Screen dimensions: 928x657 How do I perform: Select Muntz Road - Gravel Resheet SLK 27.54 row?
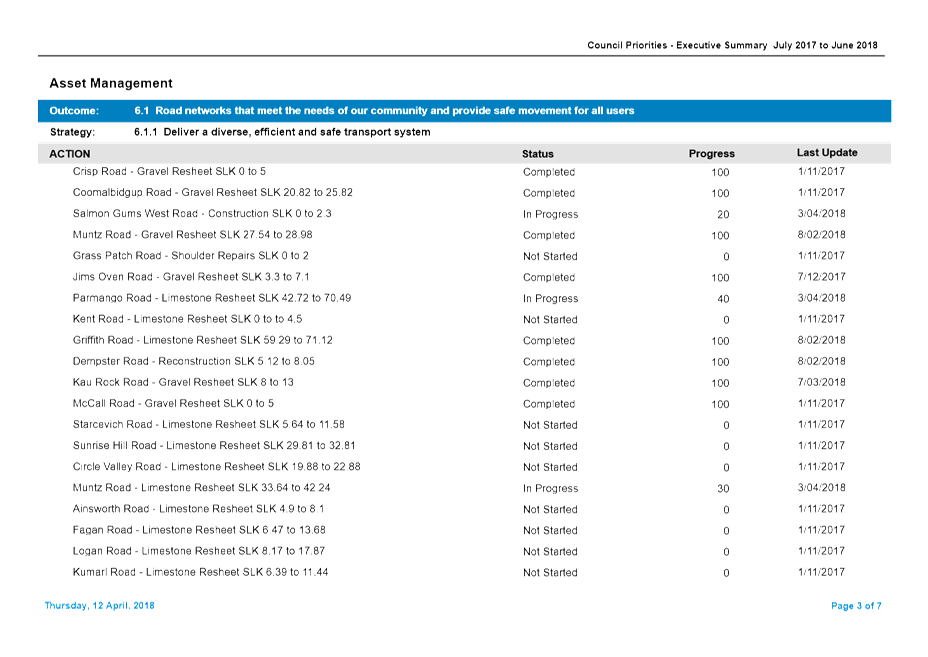465,235
